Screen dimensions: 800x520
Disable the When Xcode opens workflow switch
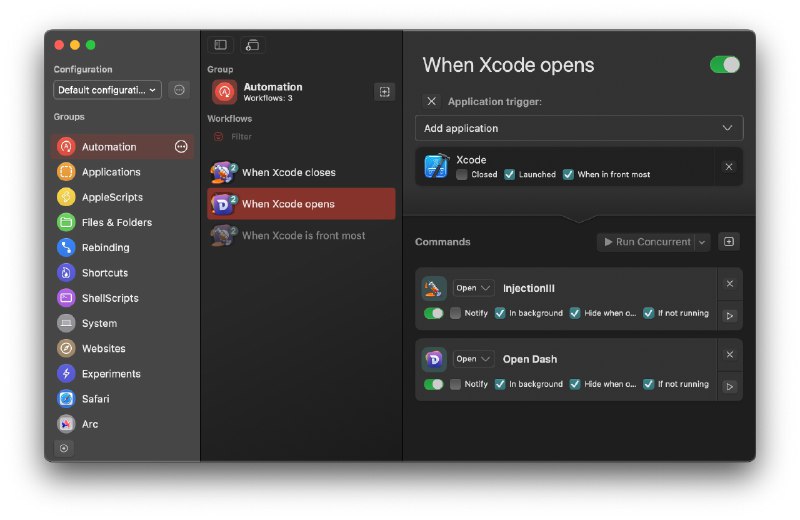pos(724,65)
